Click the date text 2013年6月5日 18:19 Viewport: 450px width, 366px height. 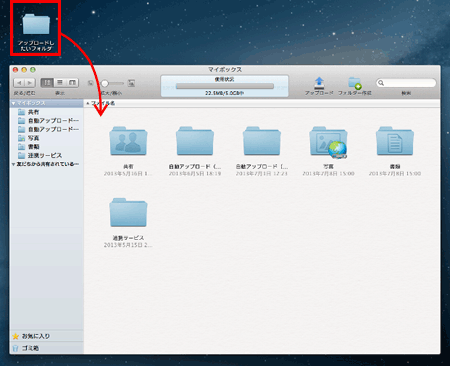click(x=195, y=174)
